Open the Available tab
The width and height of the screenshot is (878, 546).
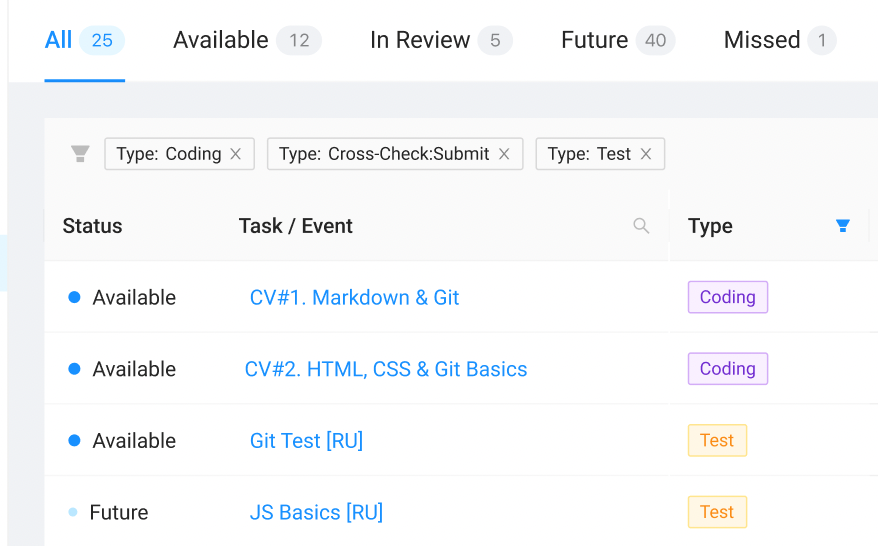click(x=247, y=40)
